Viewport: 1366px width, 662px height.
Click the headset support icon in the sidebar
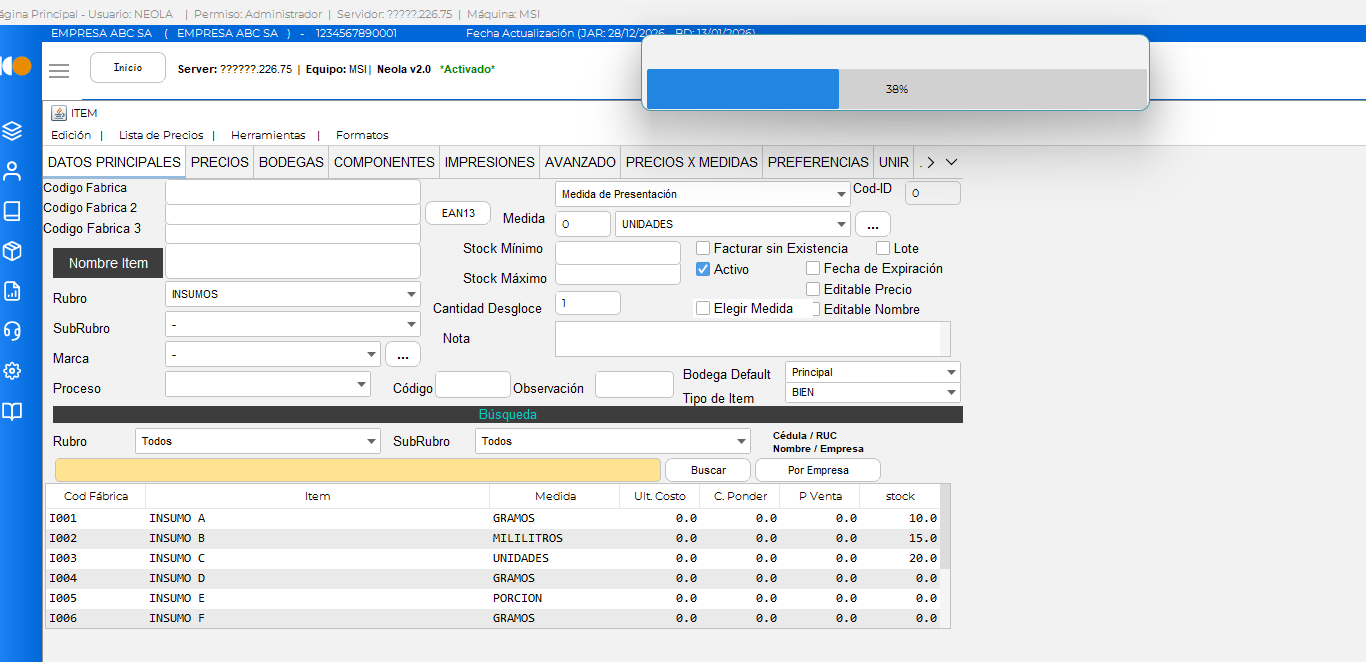pyautogui.click(x=12, y=331)
